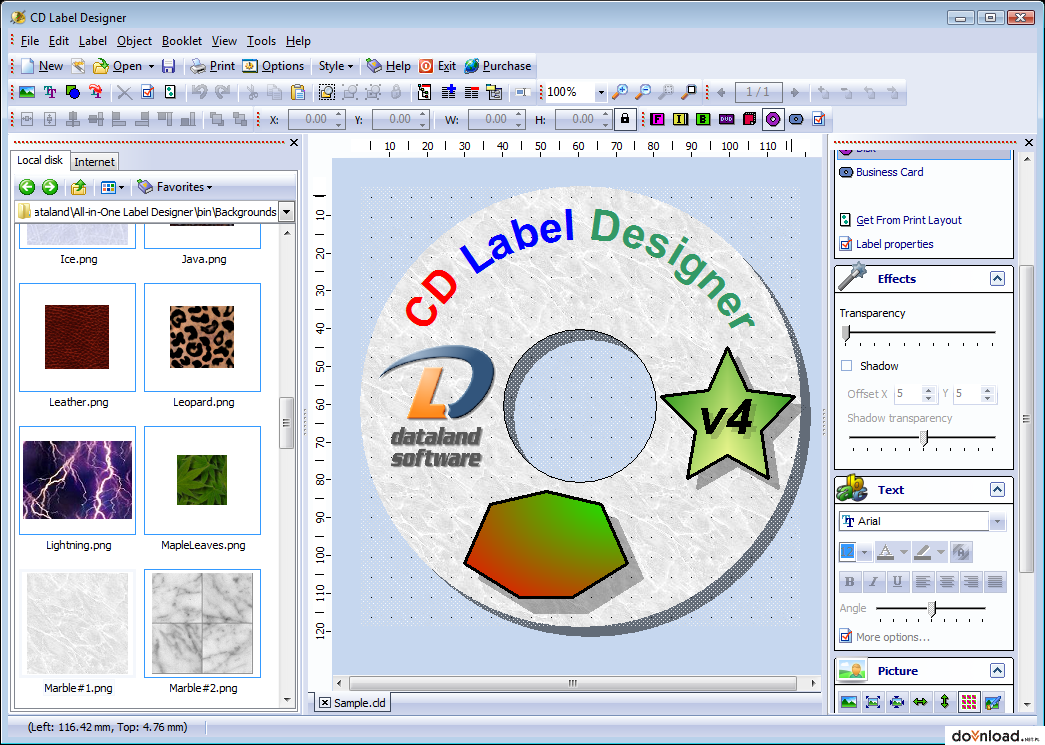This screenshot has height=745, width=1045.
Task: Go back in the file browser
Action: click(x=27, y=187)
